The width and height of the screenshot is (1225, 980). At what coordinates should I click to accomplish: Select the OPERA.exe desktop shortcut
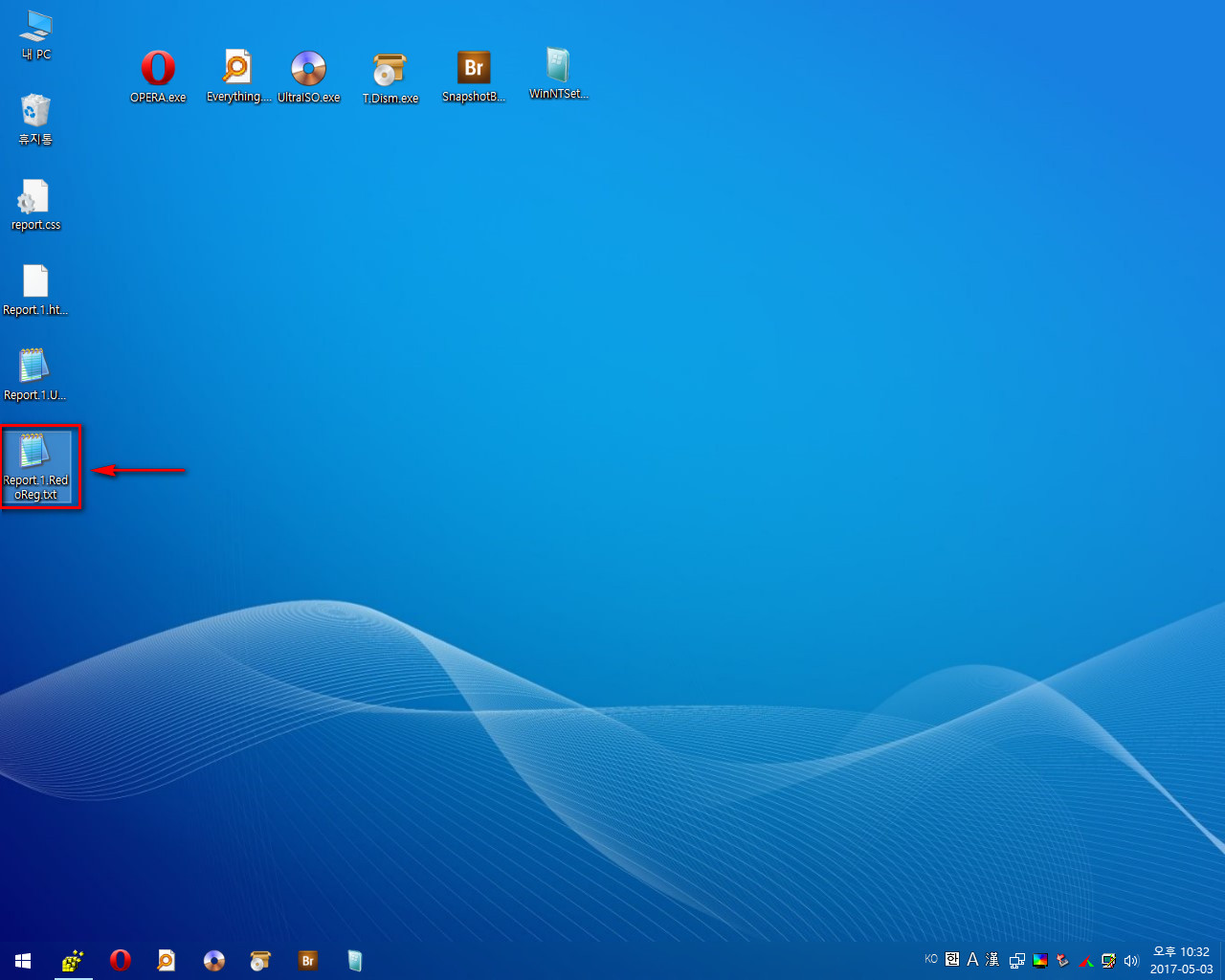click(158, 77)
